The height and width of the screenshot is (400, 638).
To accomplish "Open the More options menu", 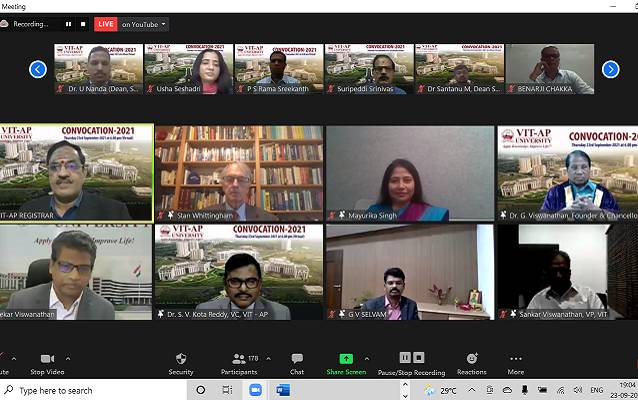I will click(516, 359).
